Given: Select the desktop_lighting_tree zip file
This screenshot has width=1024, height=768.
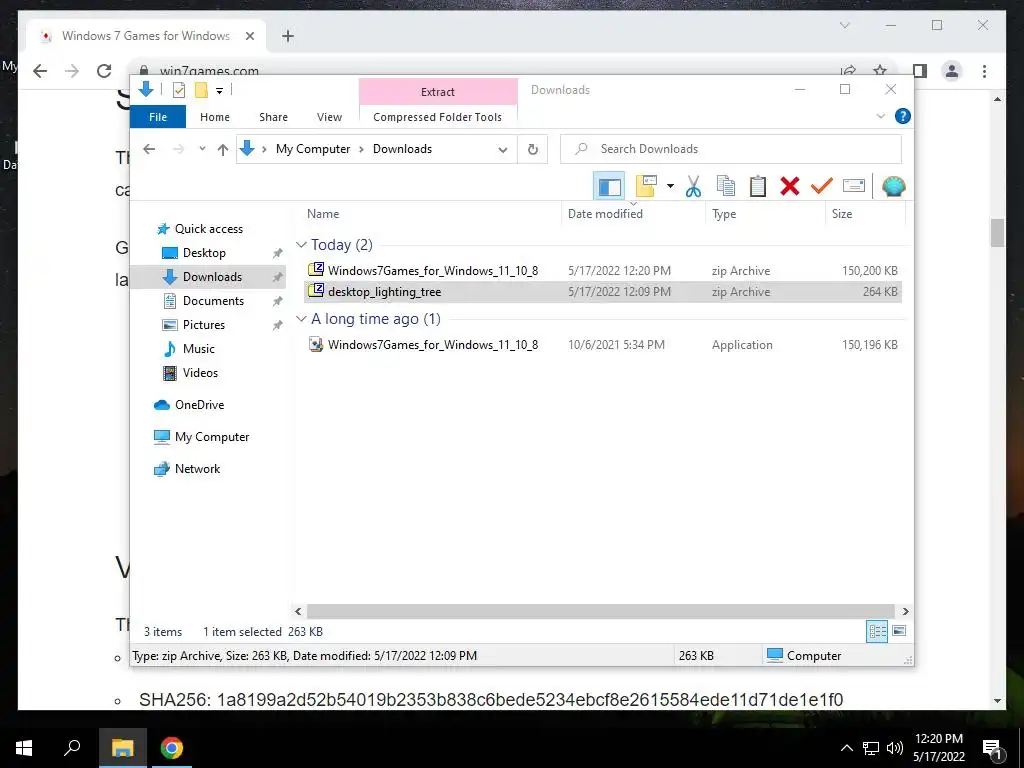Looking at the screenshot, I should (603, 292).
